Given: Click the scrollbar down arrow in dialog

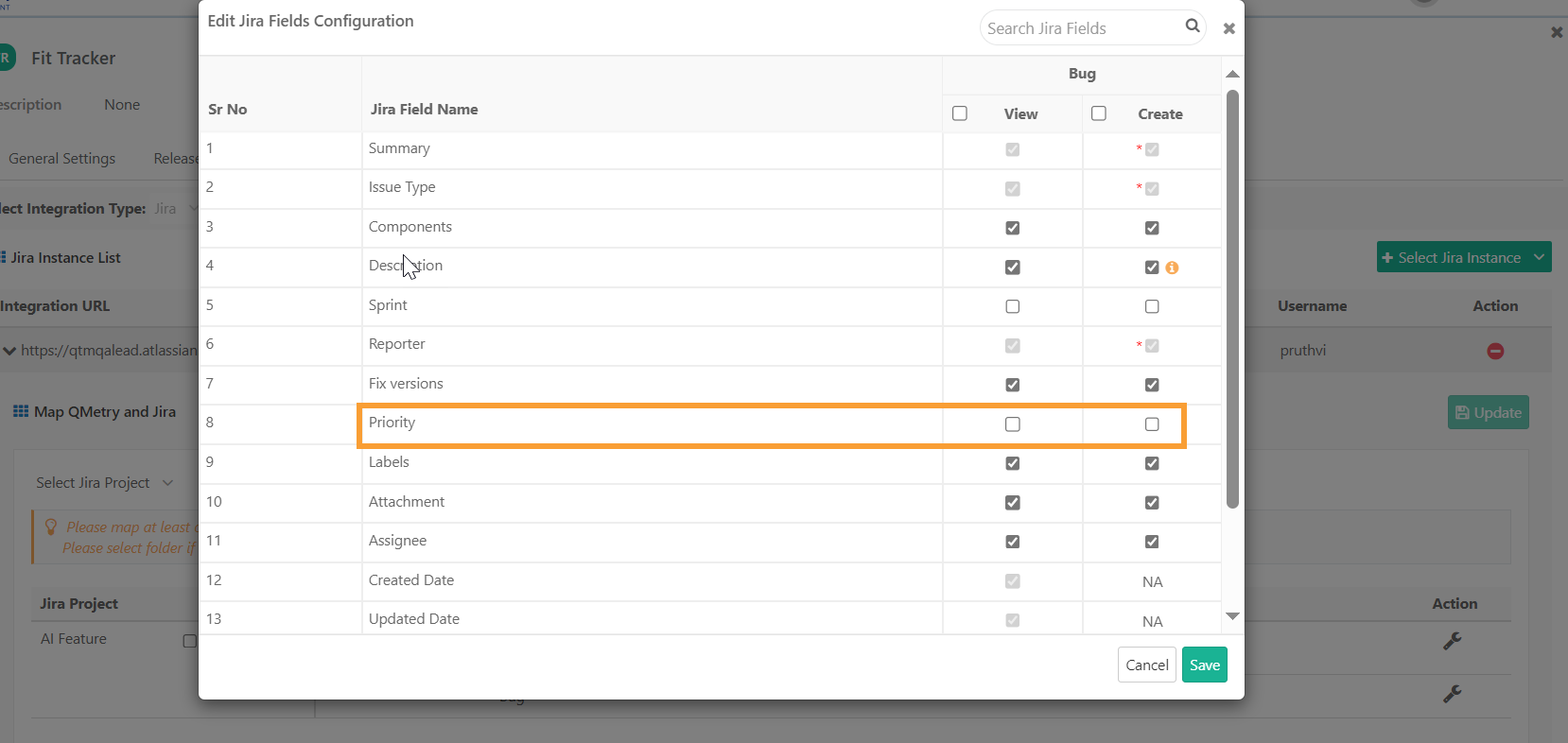Looking at the screenshot, I should [1232, 616].
